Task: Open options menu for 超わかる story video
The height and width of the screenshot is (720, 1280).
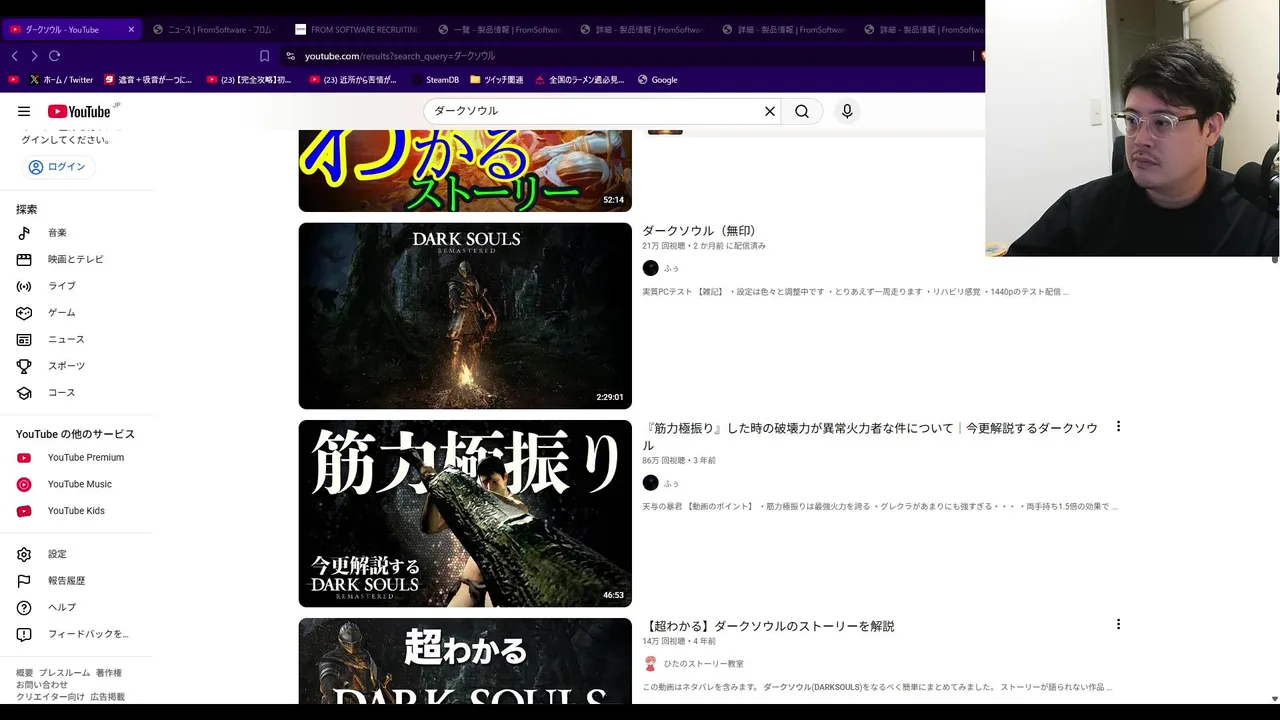Action: pyautogui.click(x=1118, y=625)
